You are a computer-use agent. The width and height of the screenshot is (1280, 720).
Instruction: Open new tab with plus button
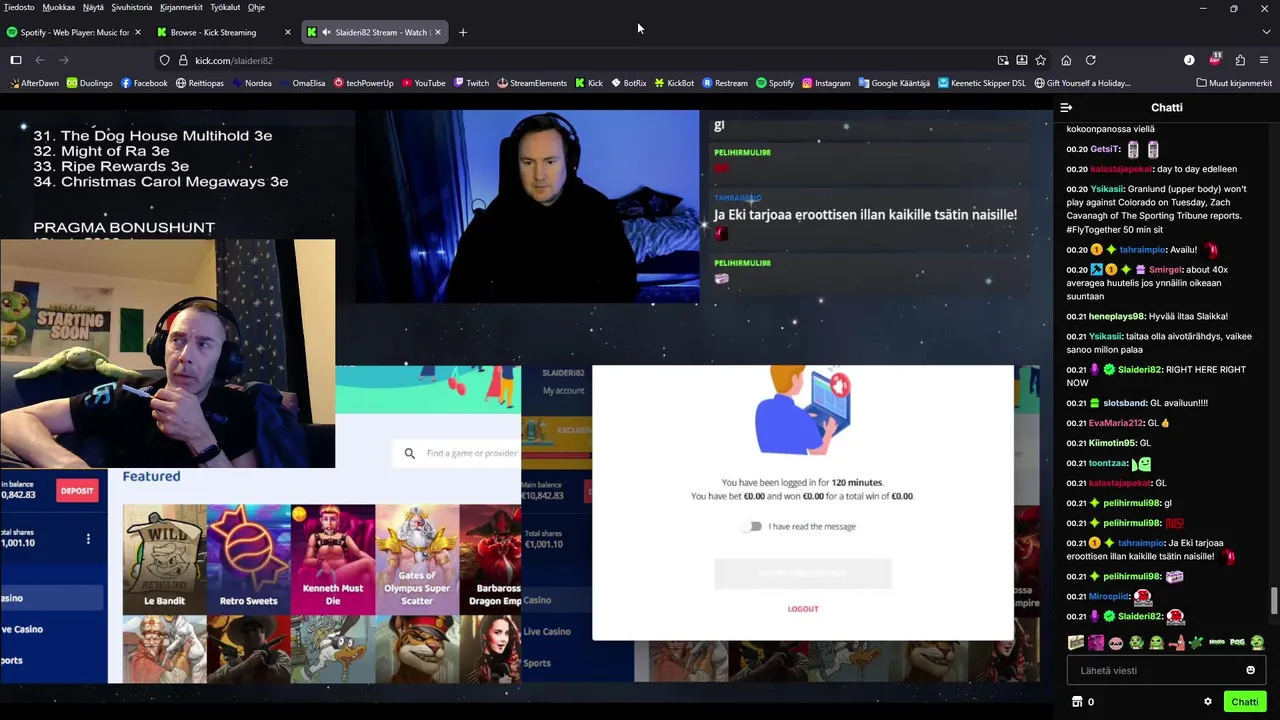tap(463, 32)
